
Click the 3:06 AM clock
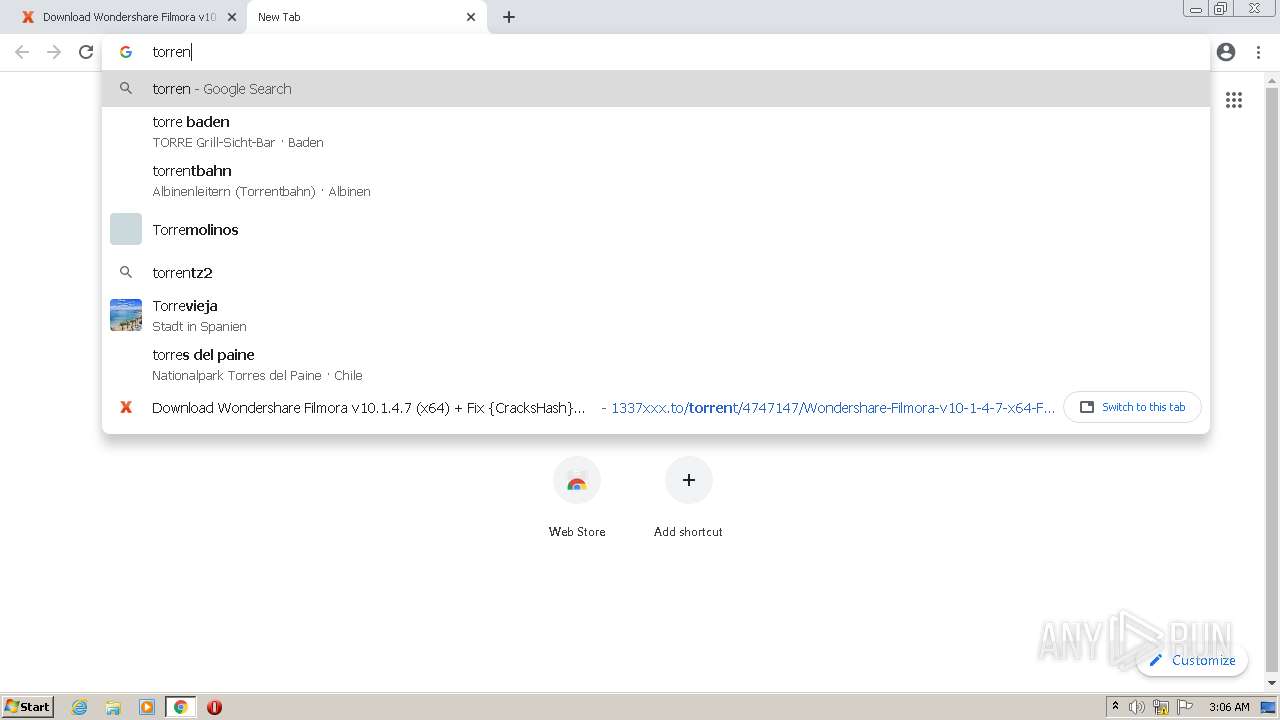tap(1229, 707)
